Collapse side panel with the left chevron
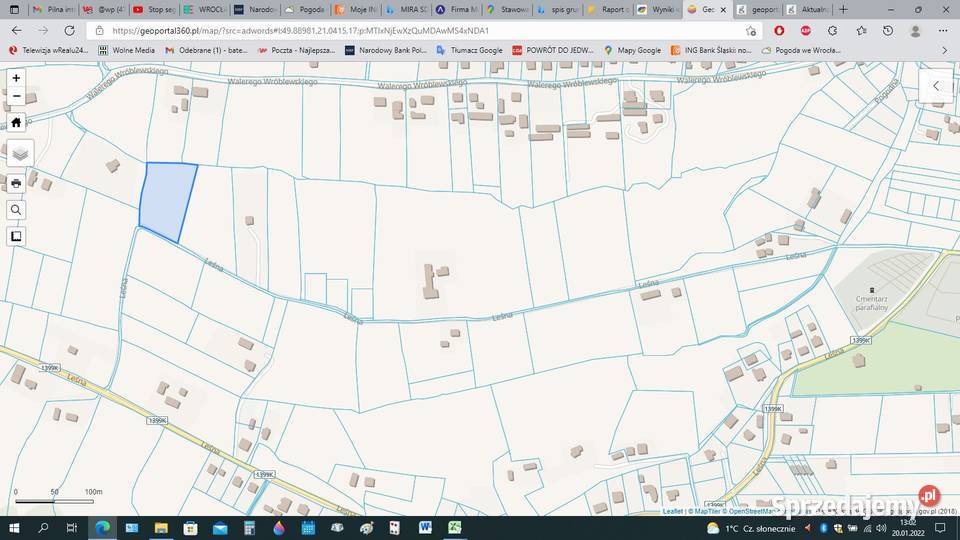This screenshot has width=960, height=540. [x=936, y=86]
